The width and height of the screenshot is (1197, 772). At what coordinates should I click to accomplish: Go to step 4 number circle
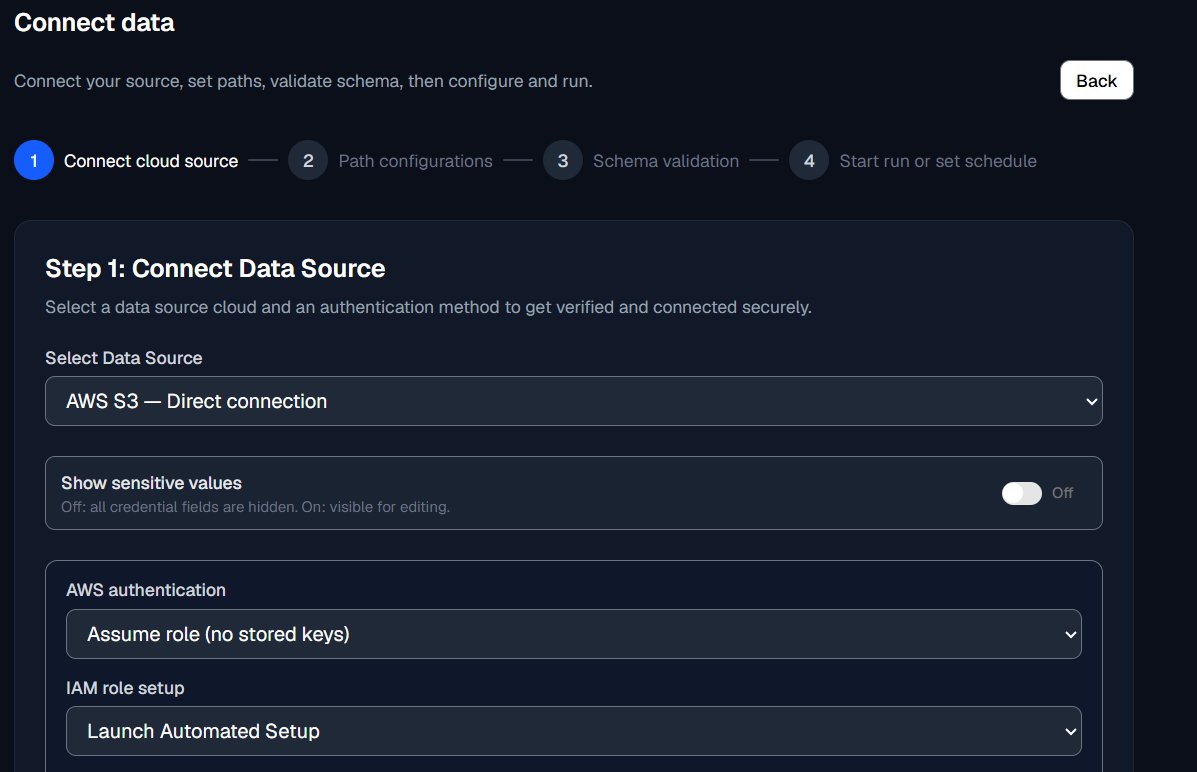809,160
